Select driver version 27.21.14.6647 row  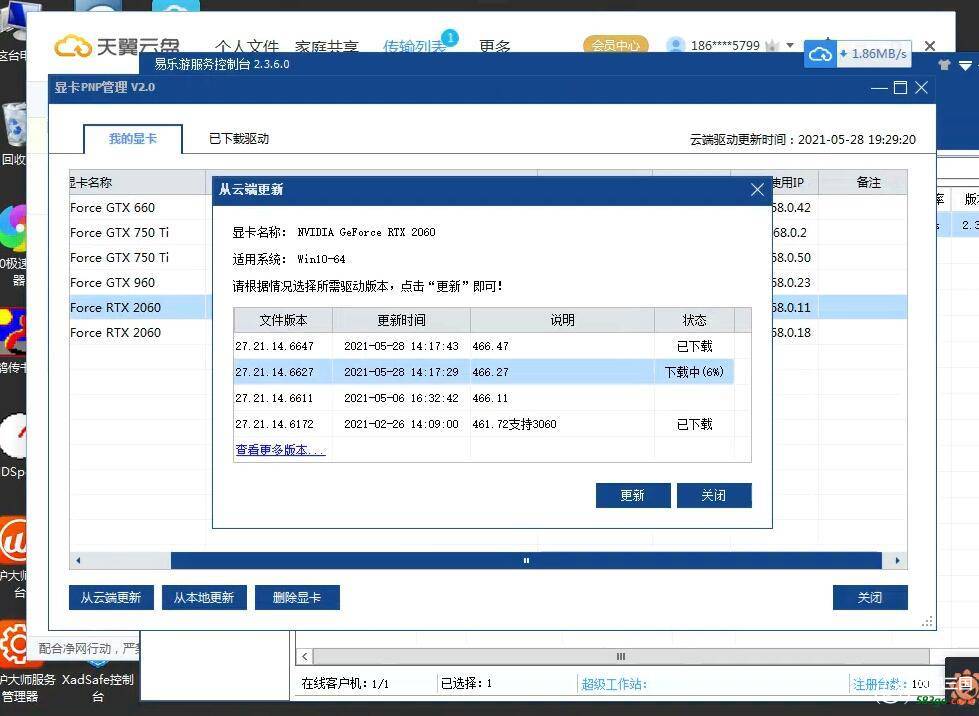[x=484, y=346]
